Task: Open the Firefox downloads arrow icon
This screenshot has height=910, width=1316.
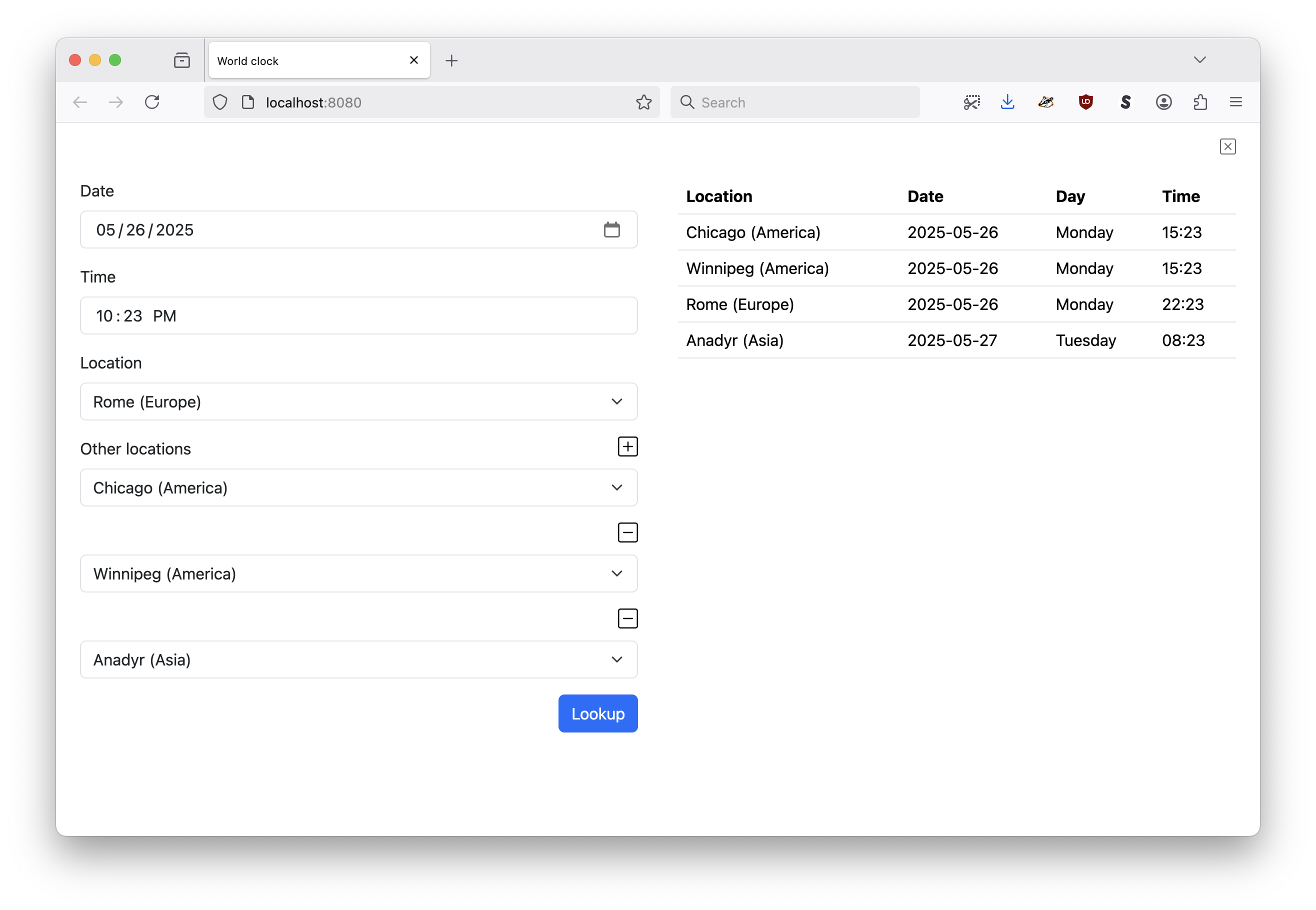Action: pos(1007,102)
